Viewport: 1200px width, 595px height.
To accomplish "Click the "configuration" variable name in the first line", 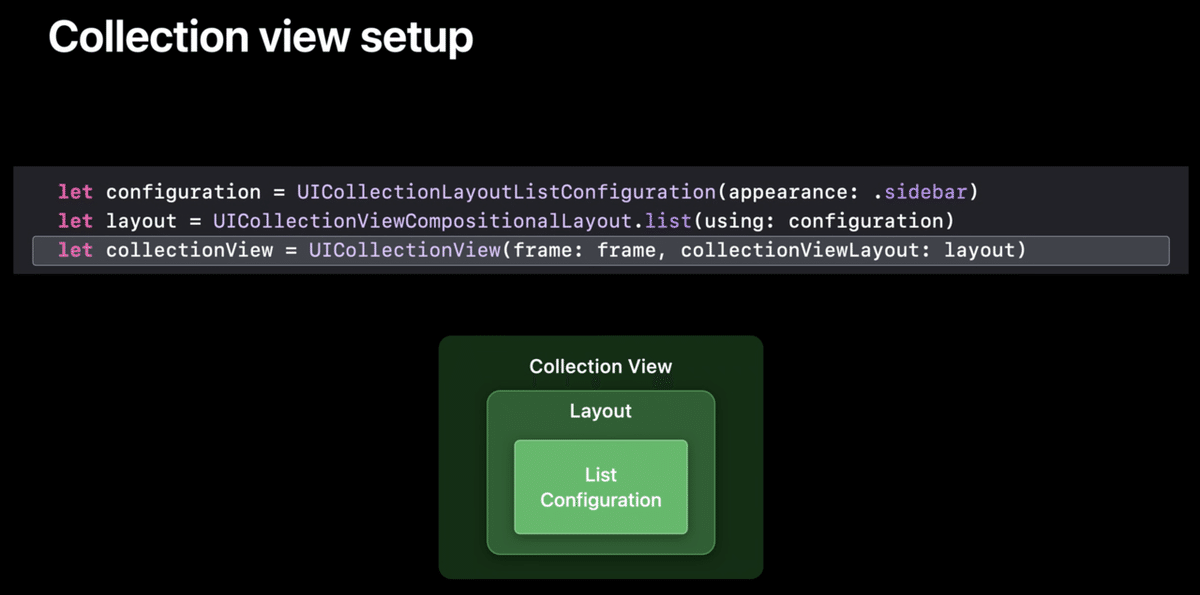I will (183, 192).
